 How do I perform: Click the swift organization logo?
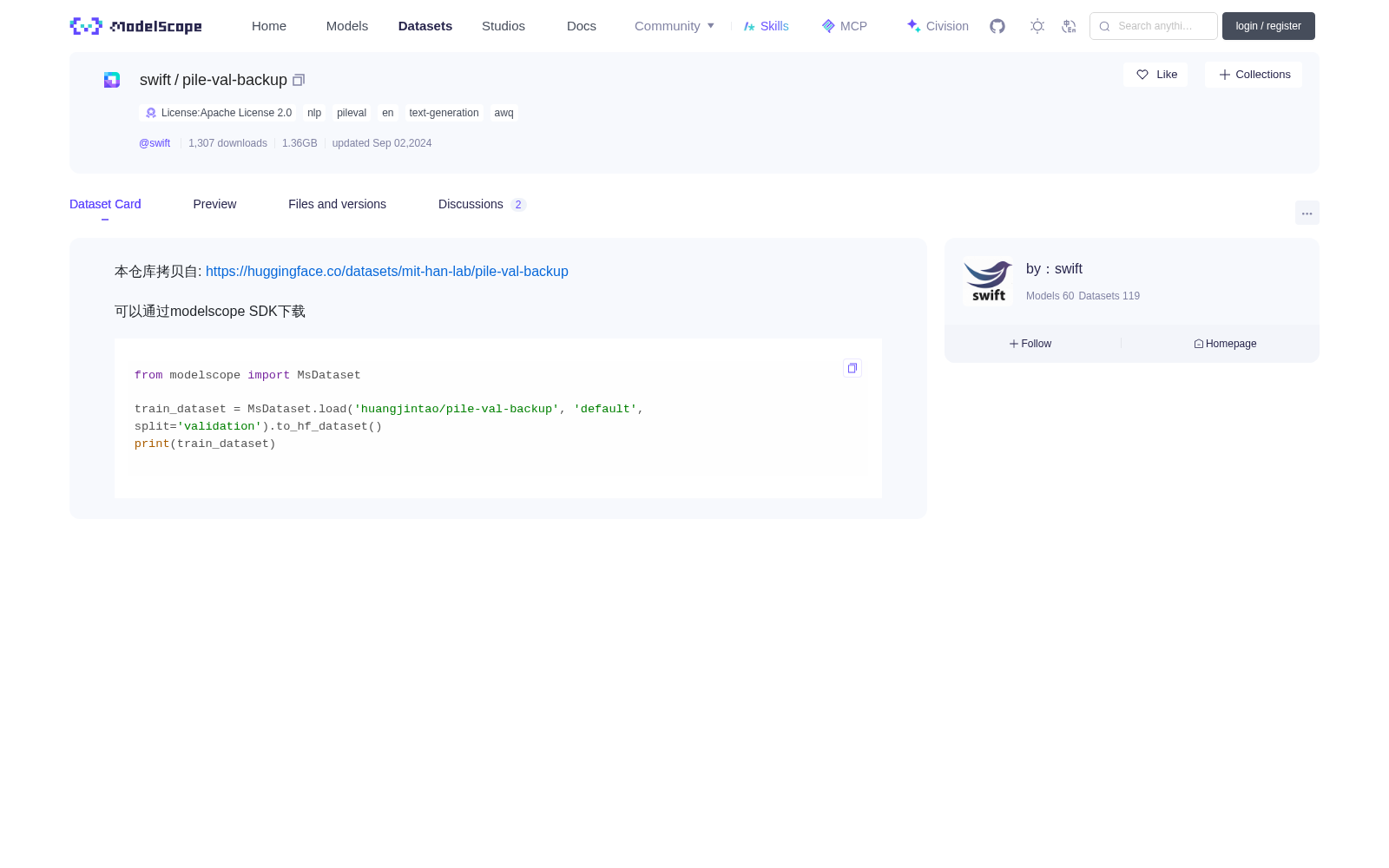pyautogui.click(x=988, y=281)
